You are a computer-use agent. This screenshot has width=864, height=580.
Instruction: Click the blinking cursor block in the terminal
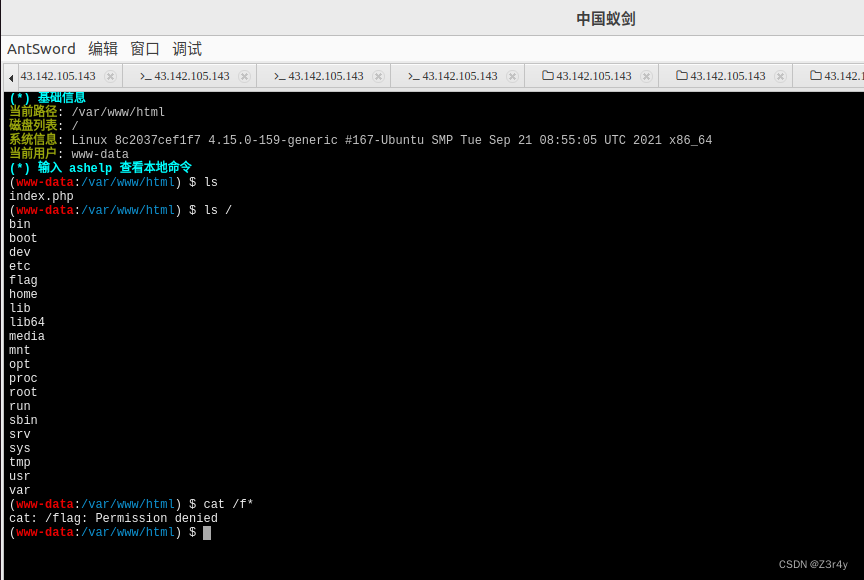coord(207,532)
